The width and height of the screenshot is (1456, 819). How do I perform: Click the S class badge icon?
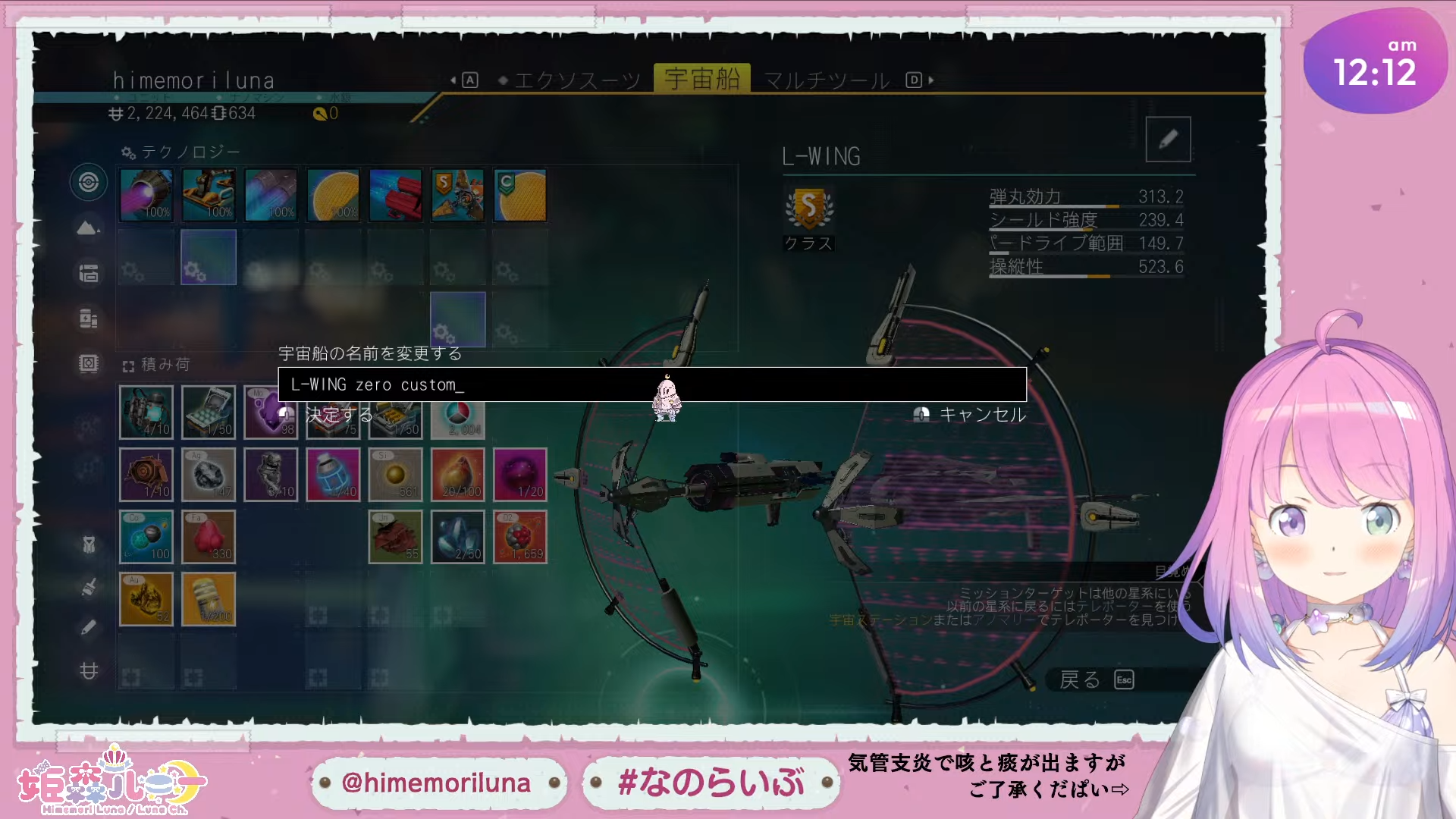(809, 208)
